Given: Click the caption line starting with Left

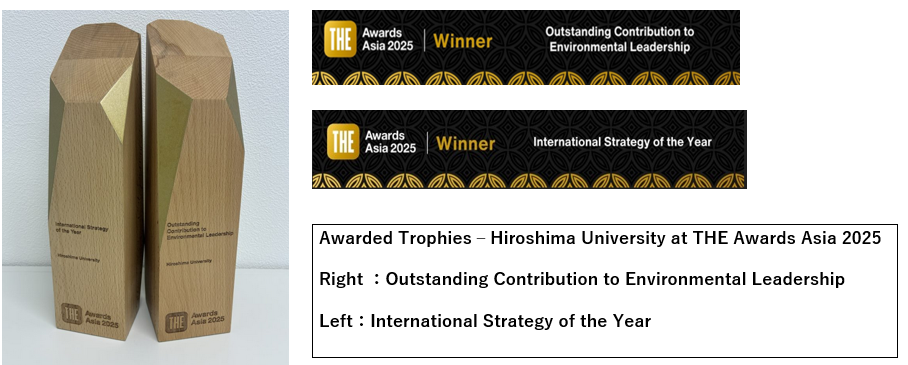Looking at the screenshot, I should pyautogui.click(x=485, y=321).
